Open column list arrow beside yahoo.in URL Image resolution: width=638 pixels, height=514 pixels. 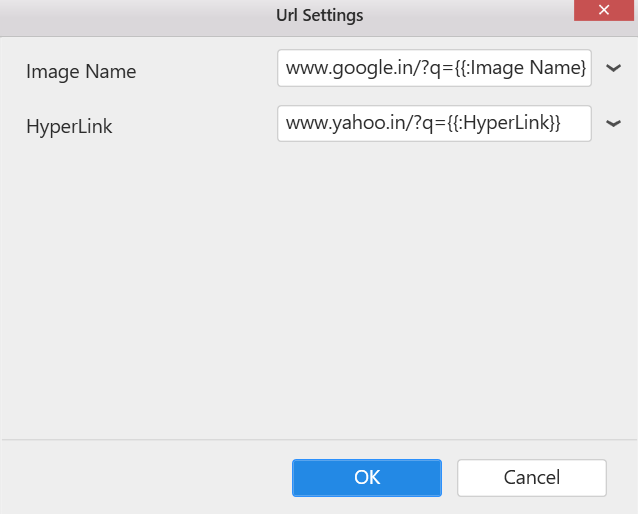(x=613, y=124)
